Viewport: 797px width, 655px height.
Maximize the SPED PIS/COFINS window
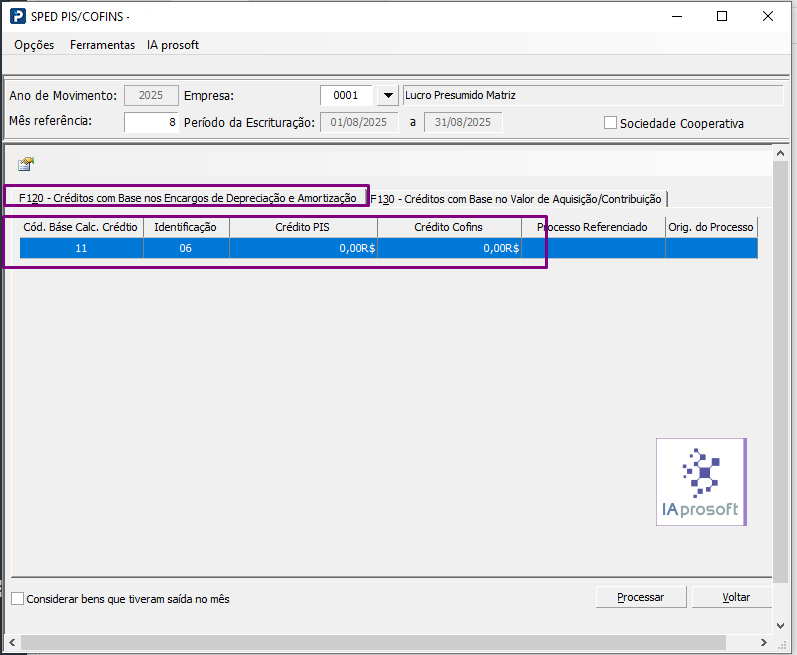(722, 16)
